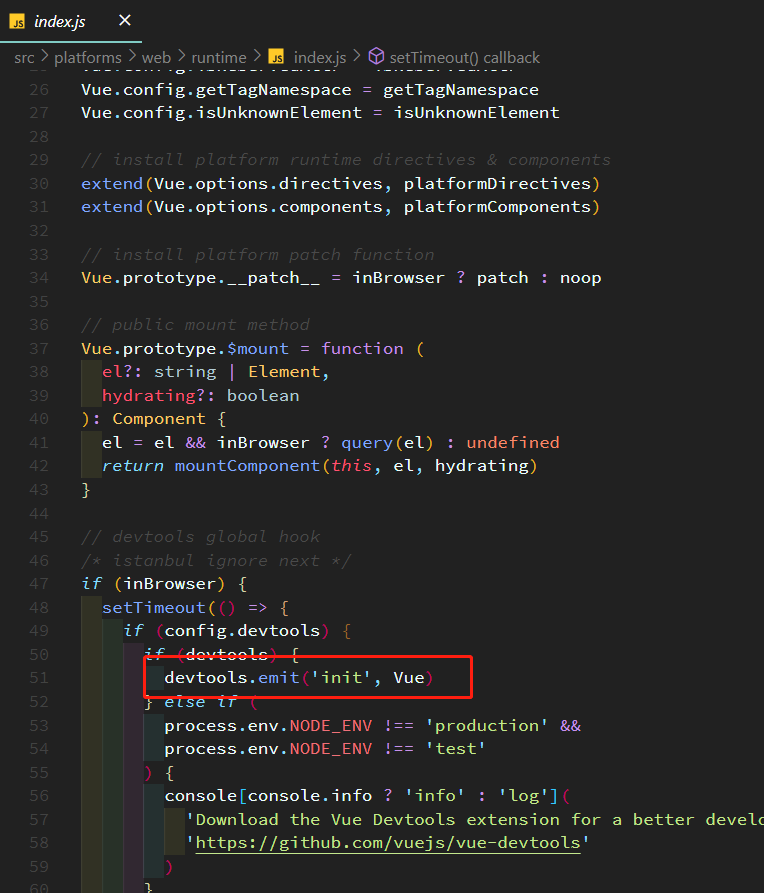This screenshot has width=764, height=893.
Task: Open the src breadcrumb
Action: tap(24, 58)
